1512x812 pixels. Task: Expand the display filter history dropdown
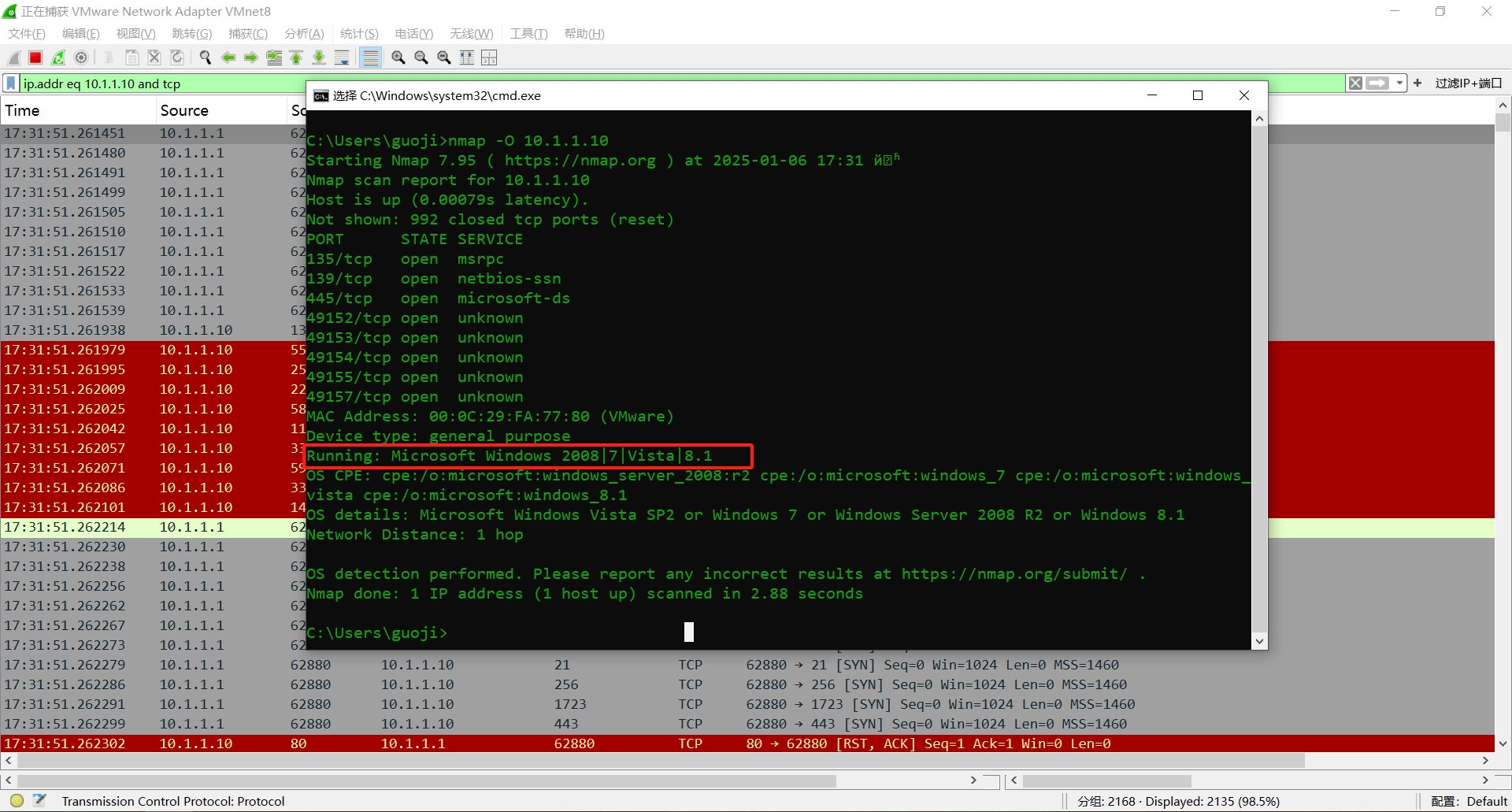1399,83
